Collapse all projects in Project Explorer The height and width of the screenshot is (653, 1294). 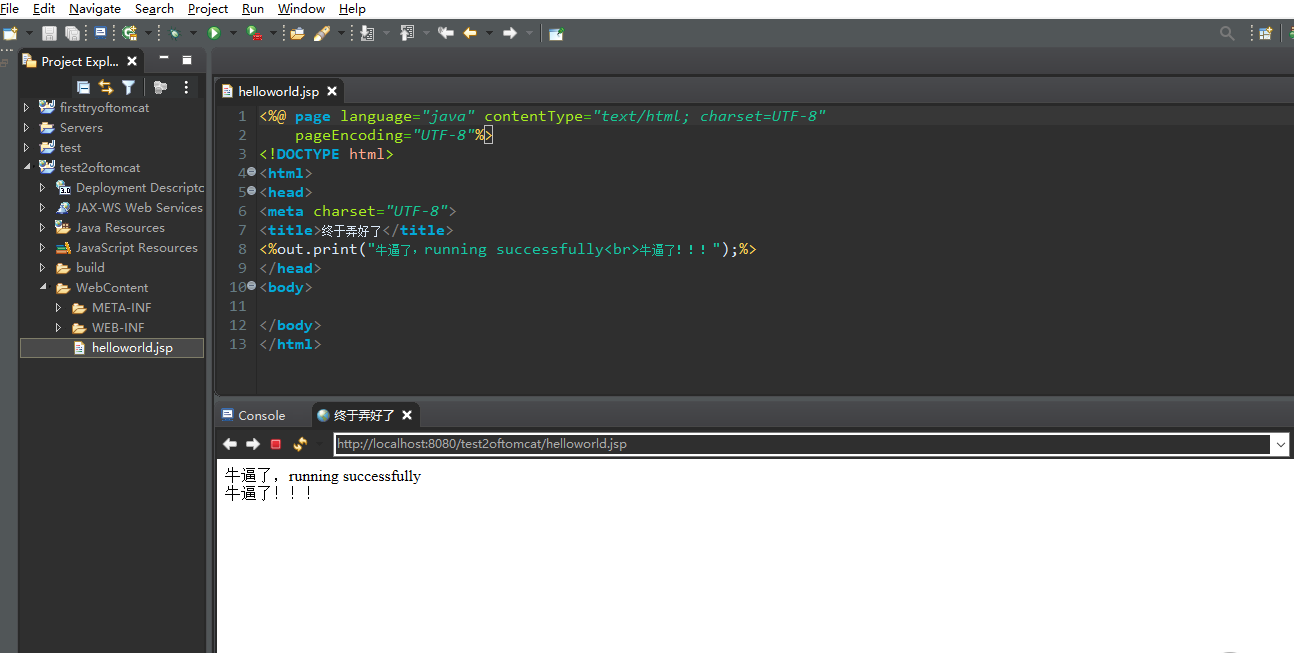click(x=83, y=87)
